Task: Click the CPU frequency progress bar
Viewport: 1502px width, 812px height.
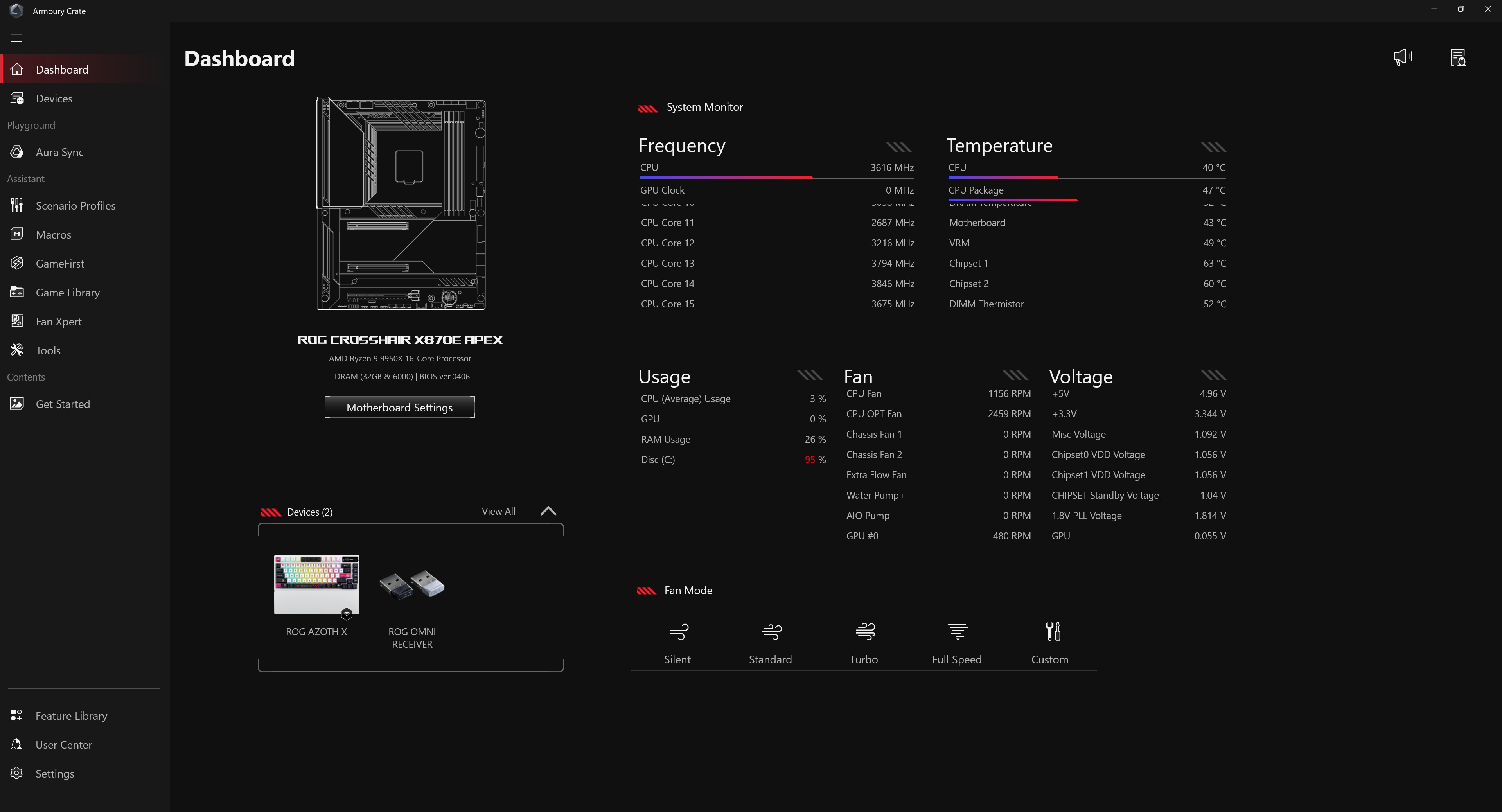Action: [x=777, y=177]
